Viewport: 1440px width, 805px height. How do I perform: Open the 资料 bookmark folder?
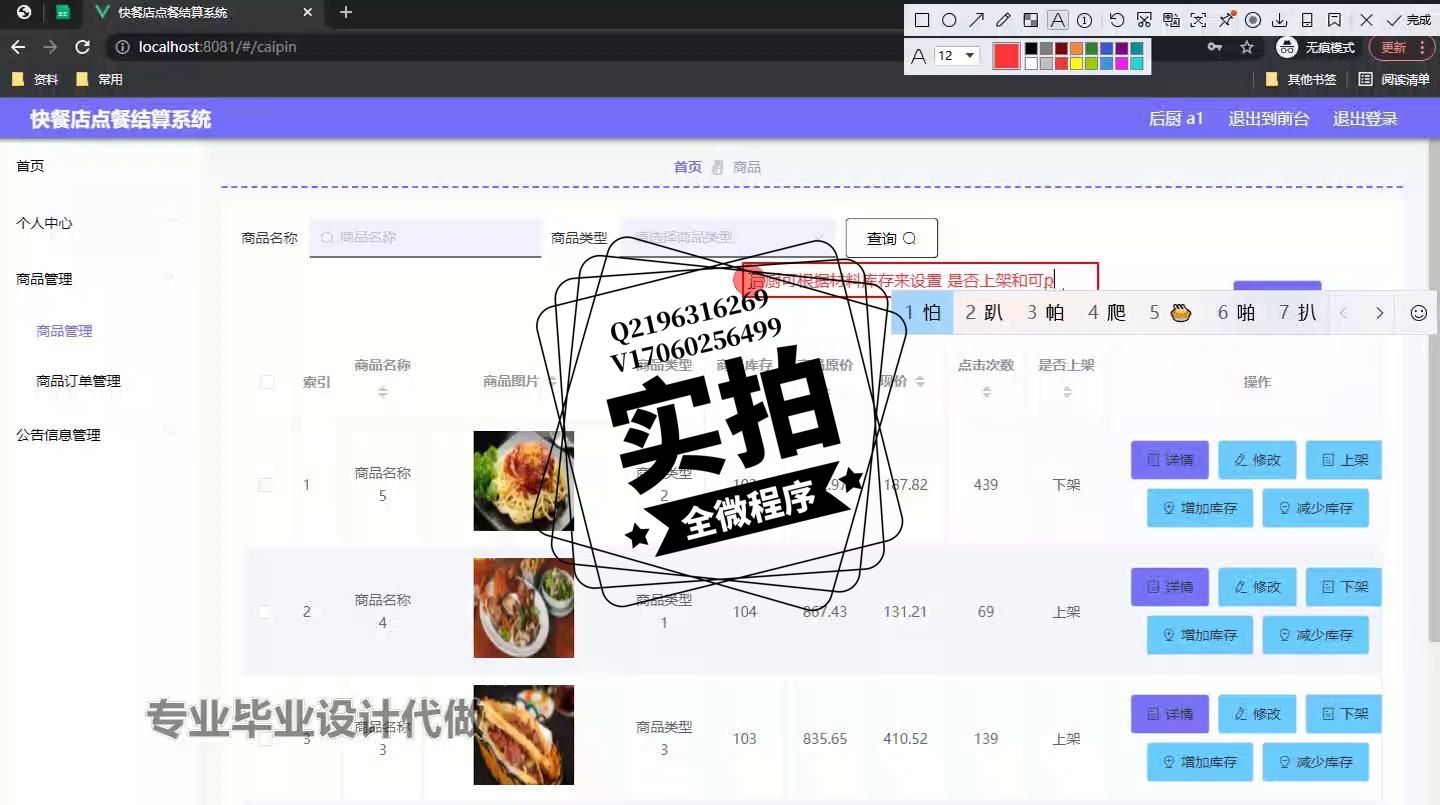pos(34,79)
